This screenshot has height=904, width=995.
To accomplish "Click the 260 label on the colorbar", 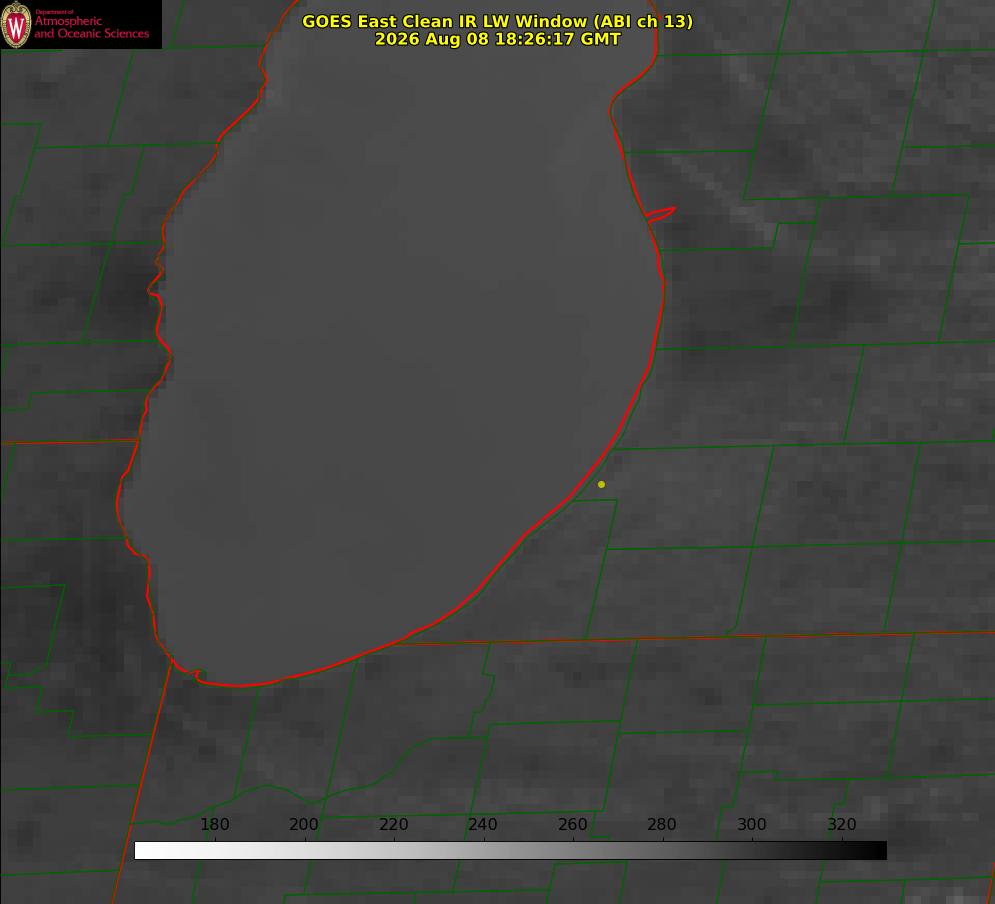I will (572, 824).
